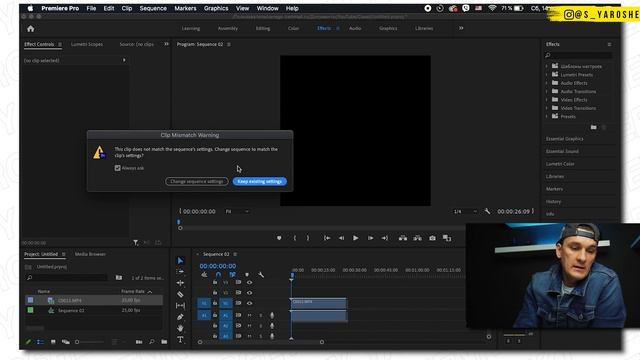This screenshot has height=360, width=640.
Task: Select the Track Select Forward tool
Action: 180,271
